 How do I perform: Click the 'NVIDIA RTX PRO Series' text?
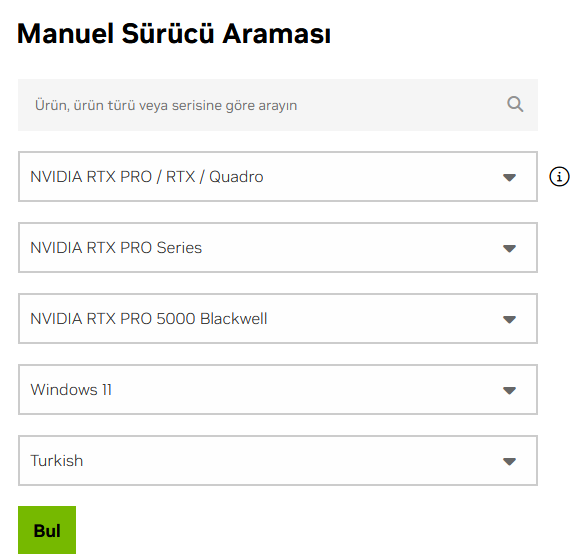point(116,248)
